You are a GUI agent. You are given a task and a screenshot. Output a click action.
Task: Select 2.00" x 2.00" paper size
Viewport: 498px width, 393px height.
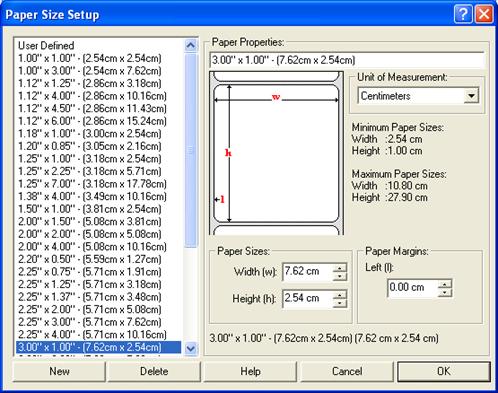pyautogui.click(x=99, y=234)
